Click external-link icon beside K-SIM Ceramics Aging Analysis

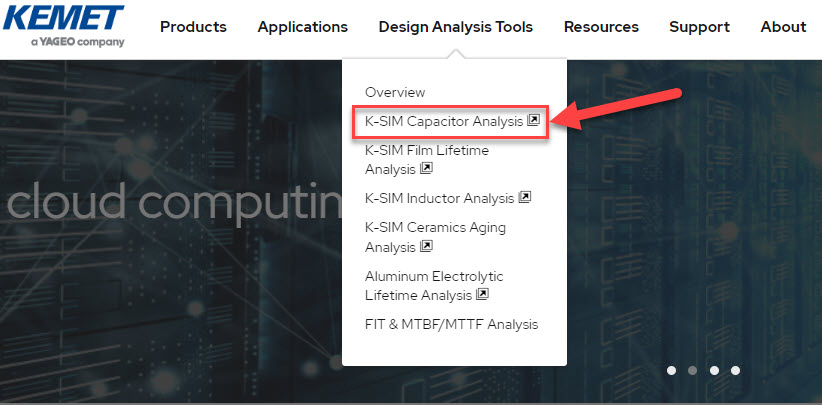point(426,246)
